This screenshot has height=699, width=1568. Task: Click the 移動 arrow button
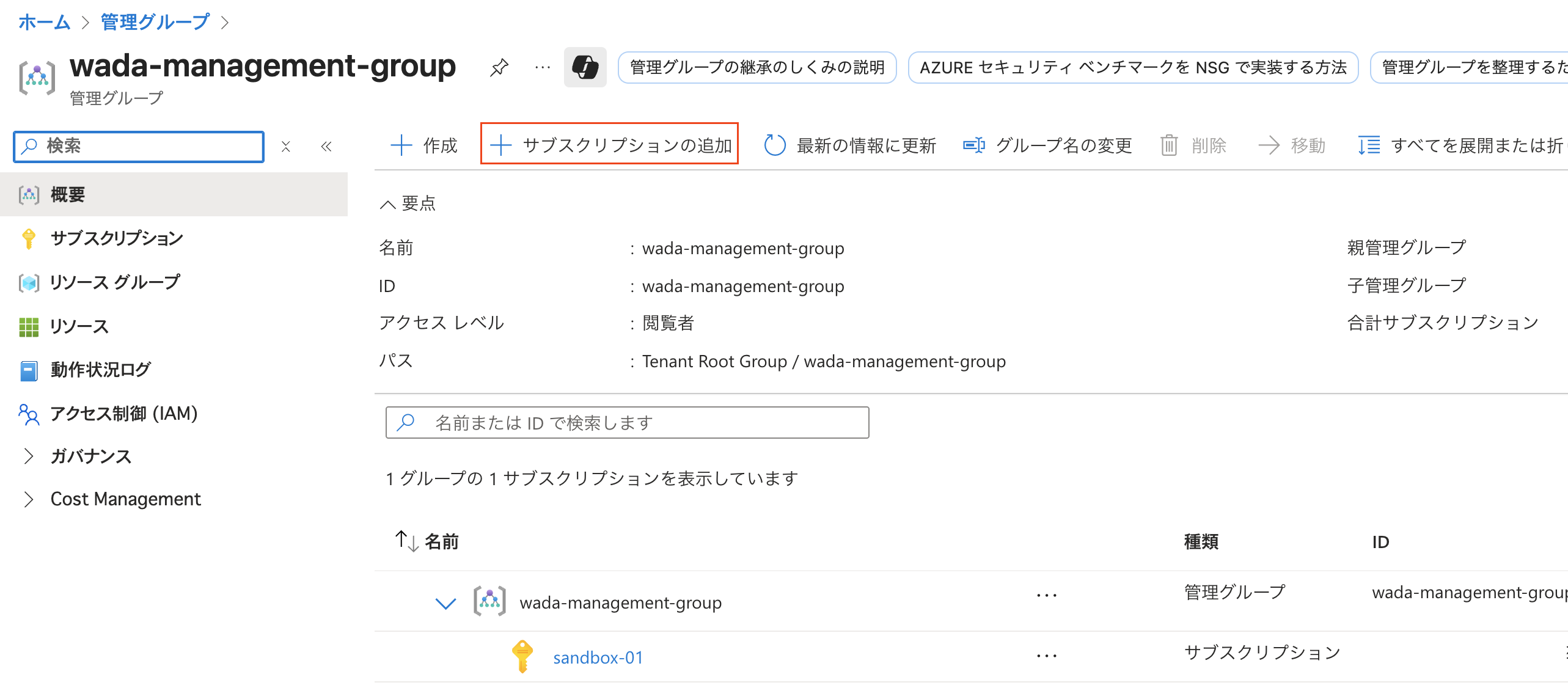coord(1292,145)
